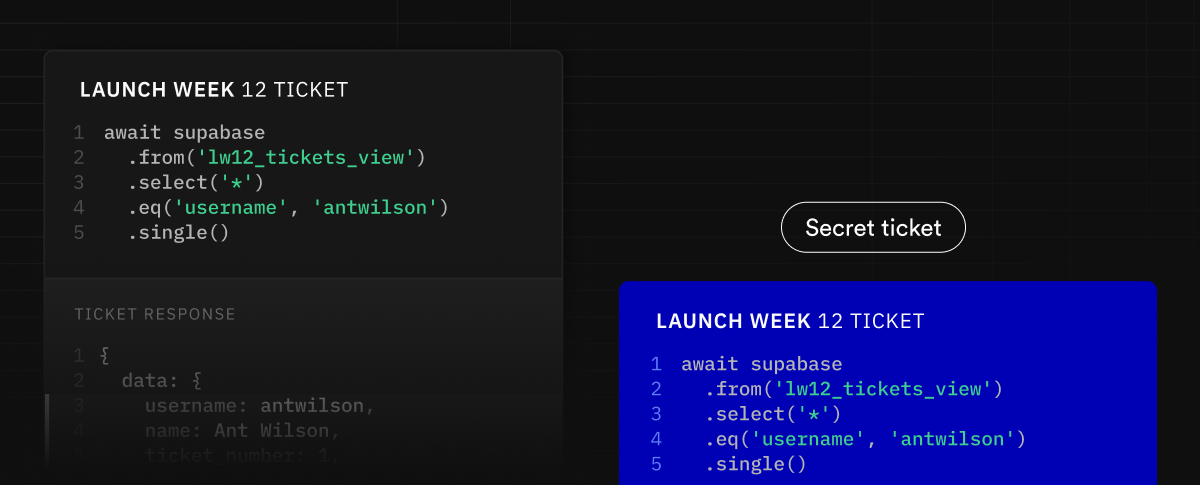Click 'await supabase' in the dark card
1200x485 pixels.
[x=185, y=133]
